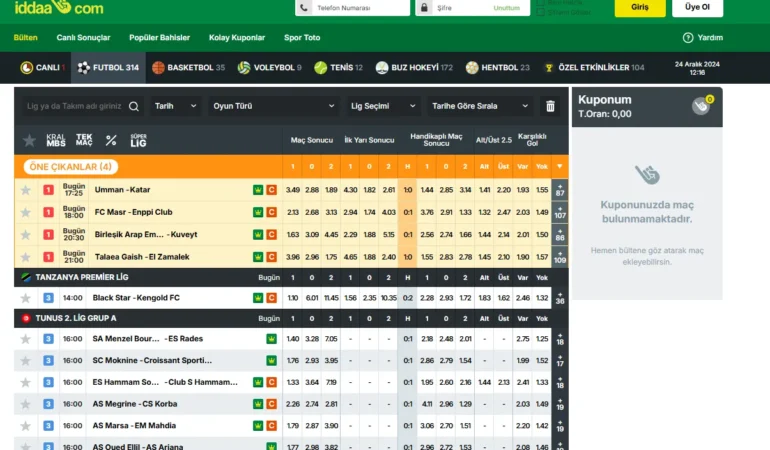Open the Yardım help icon
The width and height of the screenshot is (770, 450).
688,37
